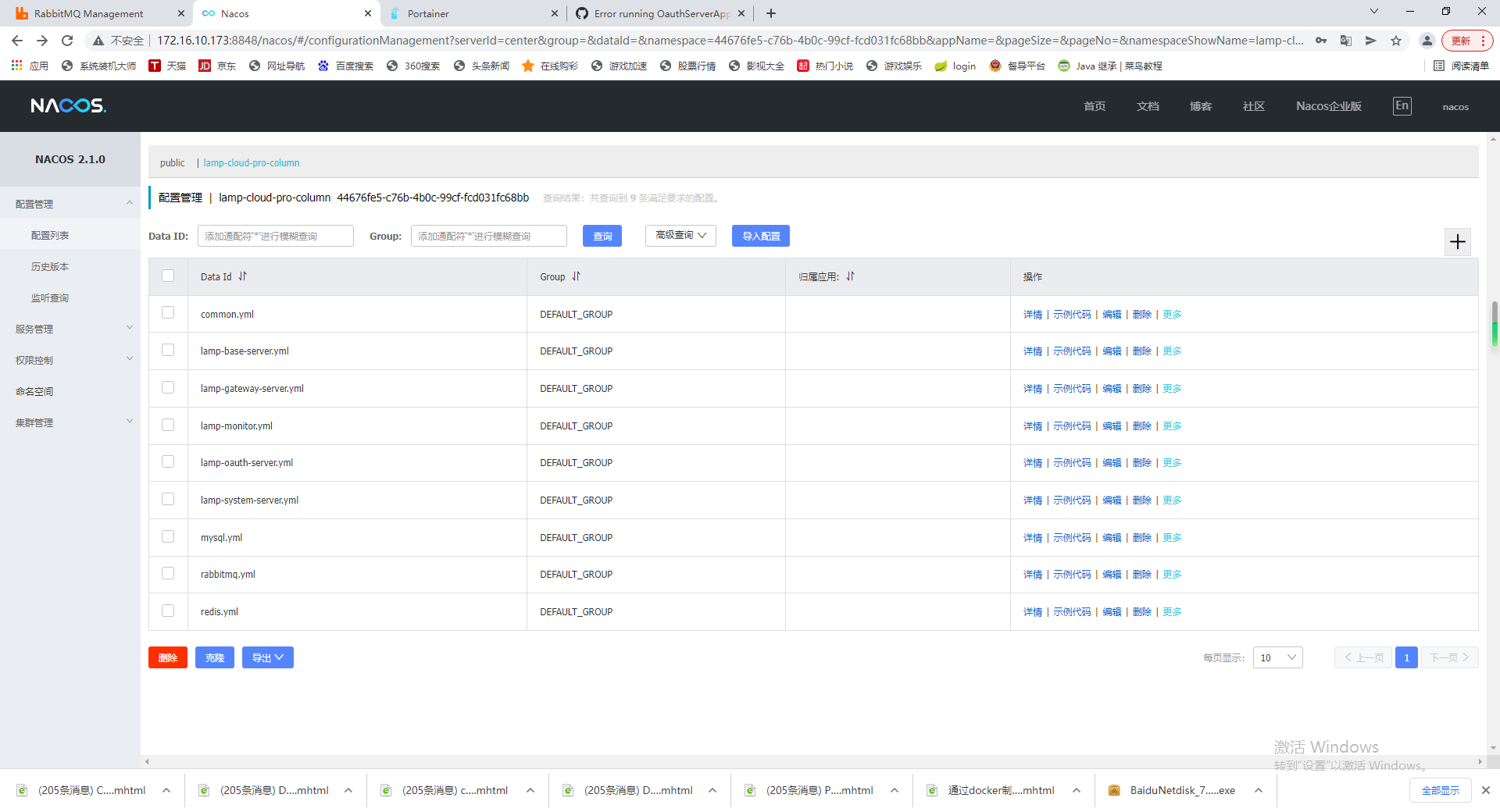Screen dimensions: 1500x812
Task: Check the select-all checkbox in table header
Action: coord(168,276)
